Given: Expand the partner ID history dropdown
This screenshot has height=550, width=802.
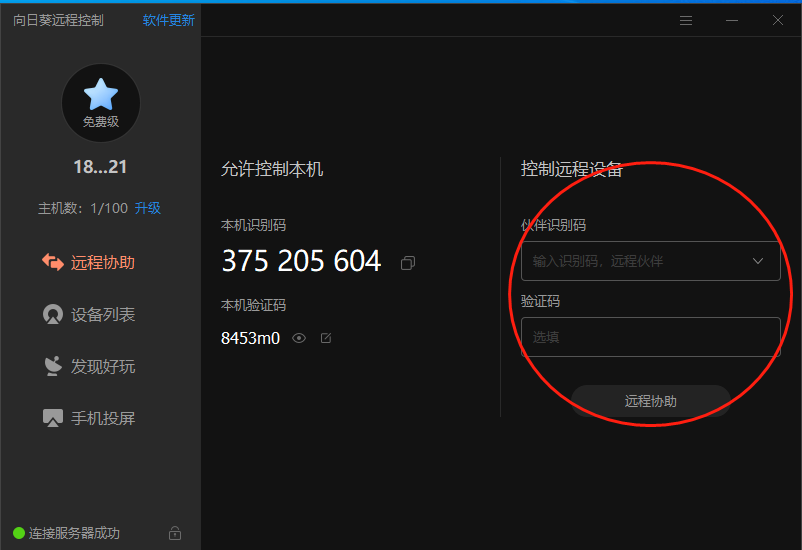Looking at the screenshot, I should coord(758,261).
